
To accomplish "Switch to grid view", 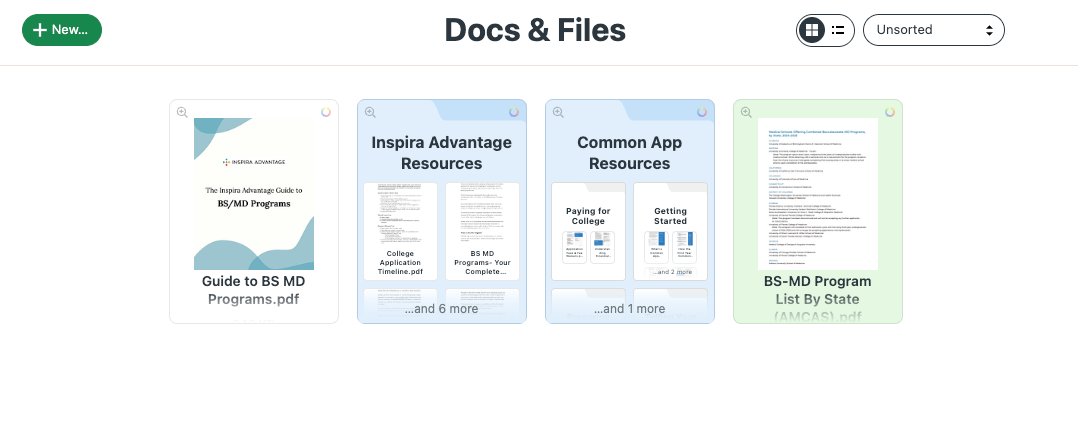I will pos(812,30).
